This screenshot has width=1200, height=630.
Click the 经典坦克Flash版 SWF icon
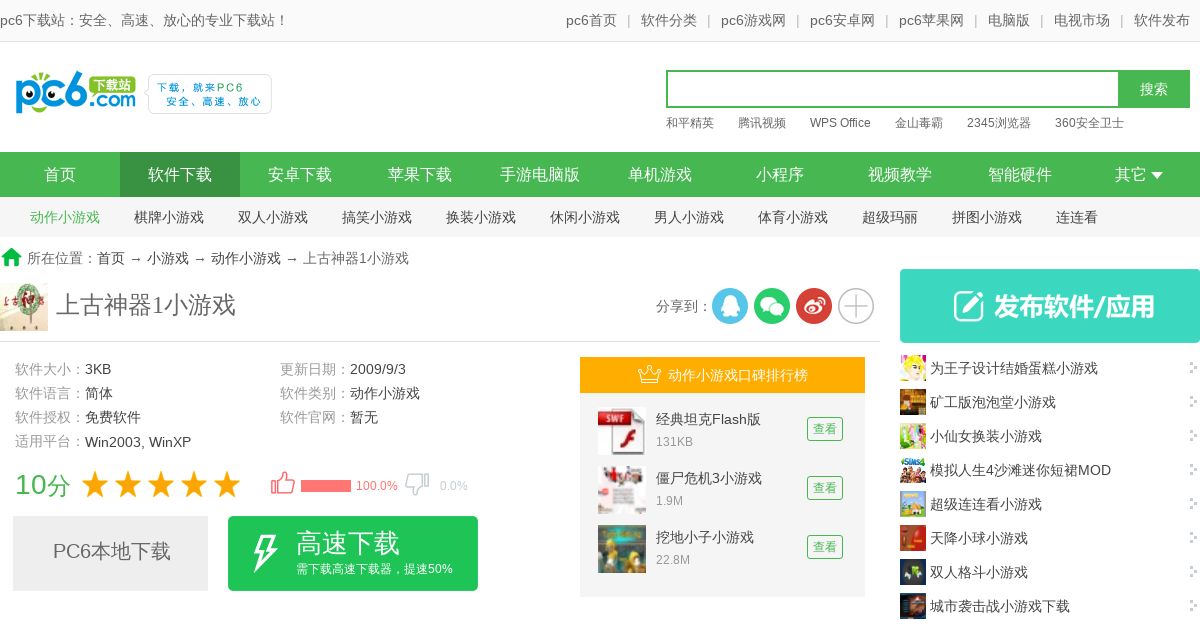point(622,431)
